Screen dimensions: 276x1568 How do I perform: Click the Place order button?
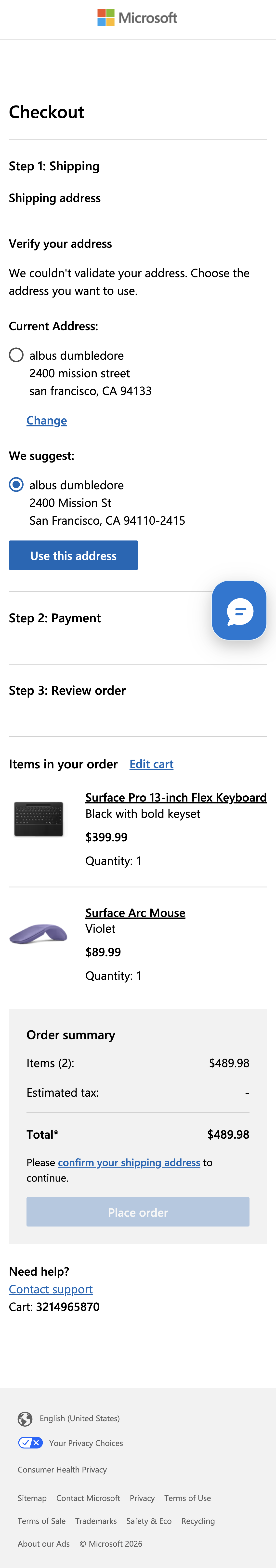click(x=137, y=1212)
